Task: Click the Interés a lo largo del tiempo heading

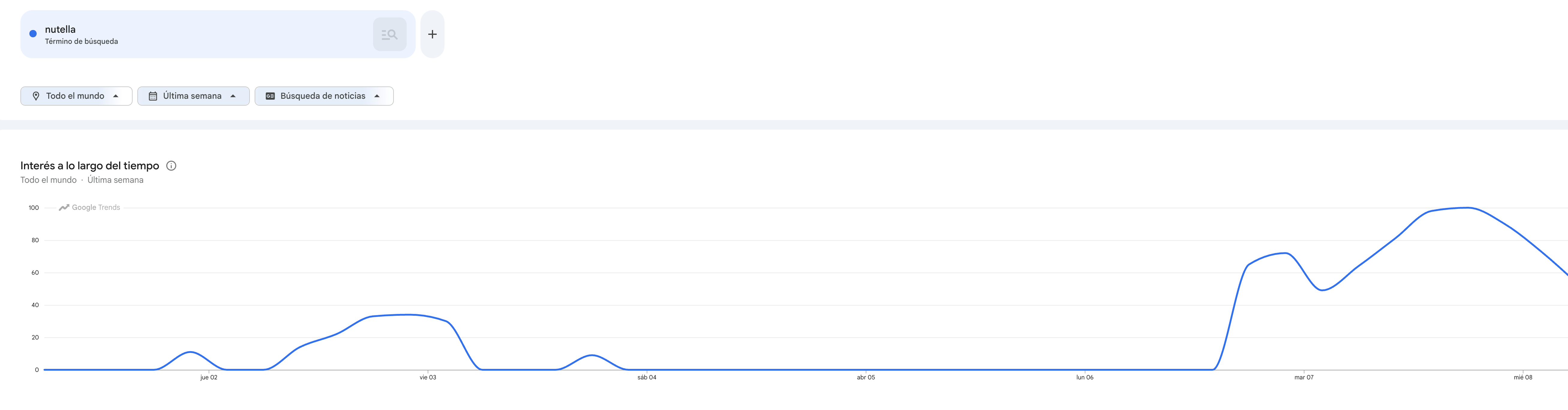Action: 89,166
